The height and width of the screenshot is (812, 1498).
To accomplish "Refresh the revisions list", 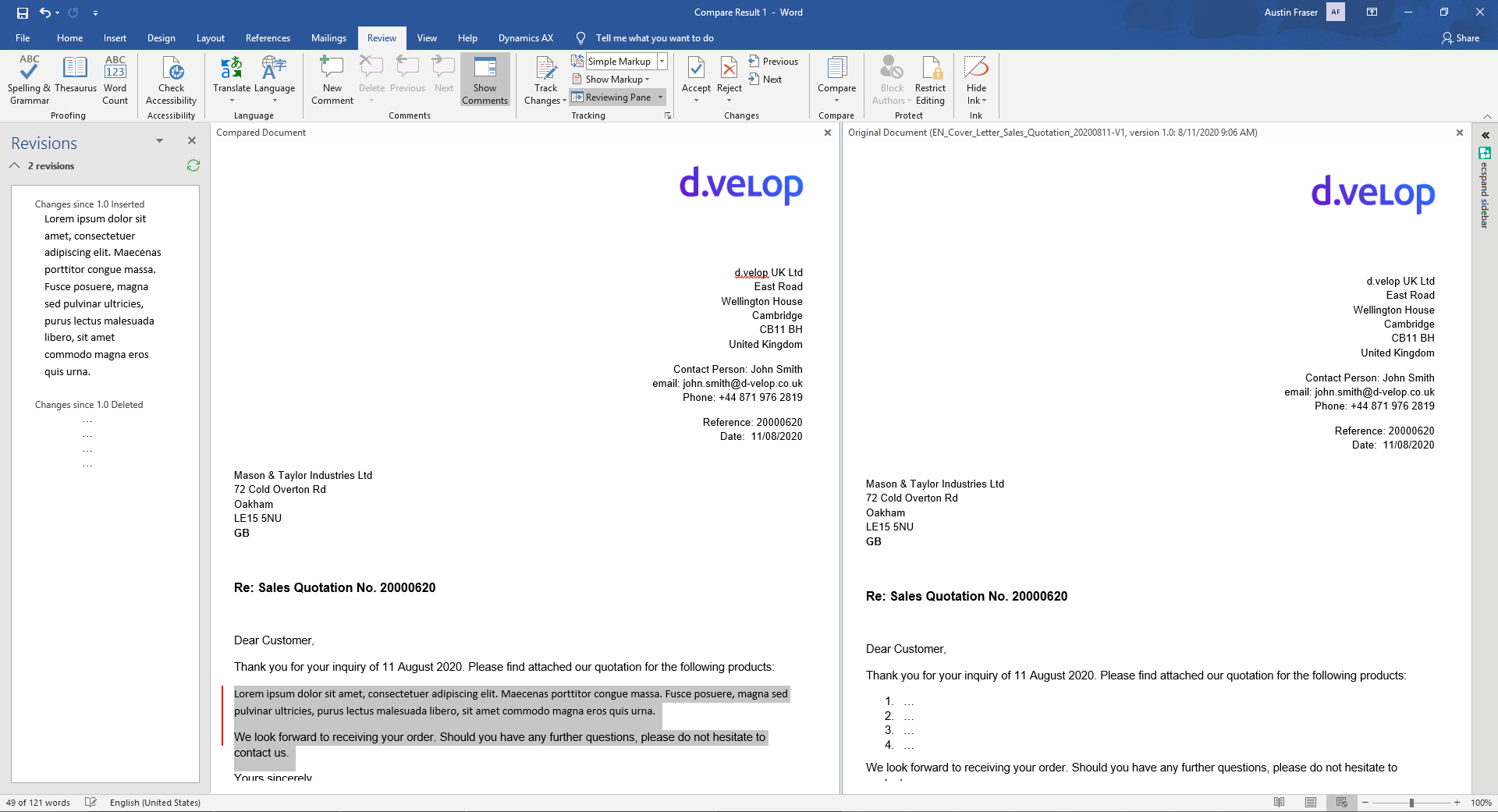I will tap(193, 165).
